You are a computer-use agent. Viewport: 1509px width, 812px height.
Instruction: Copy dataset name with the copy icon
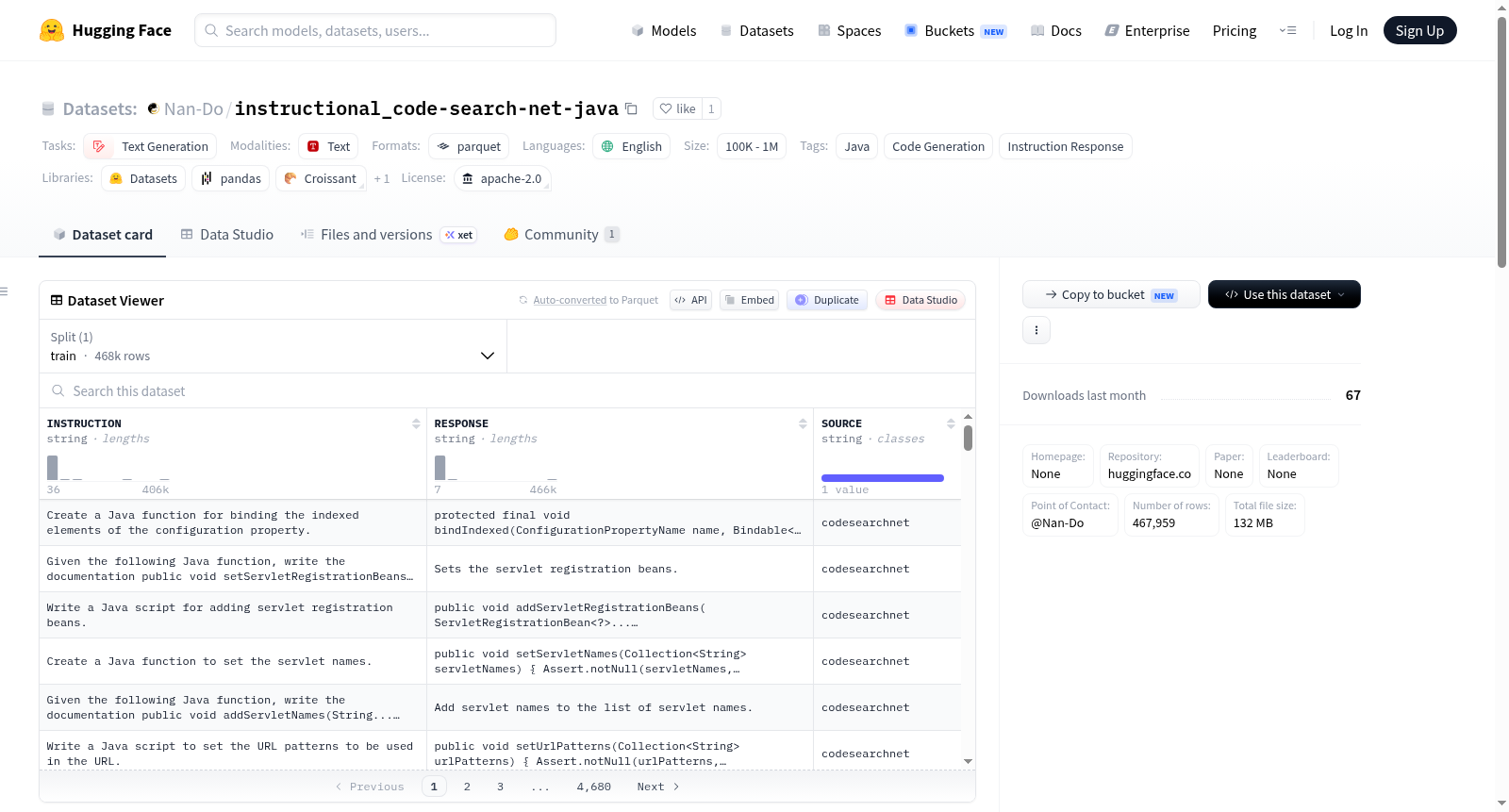[x=632, y=108]
